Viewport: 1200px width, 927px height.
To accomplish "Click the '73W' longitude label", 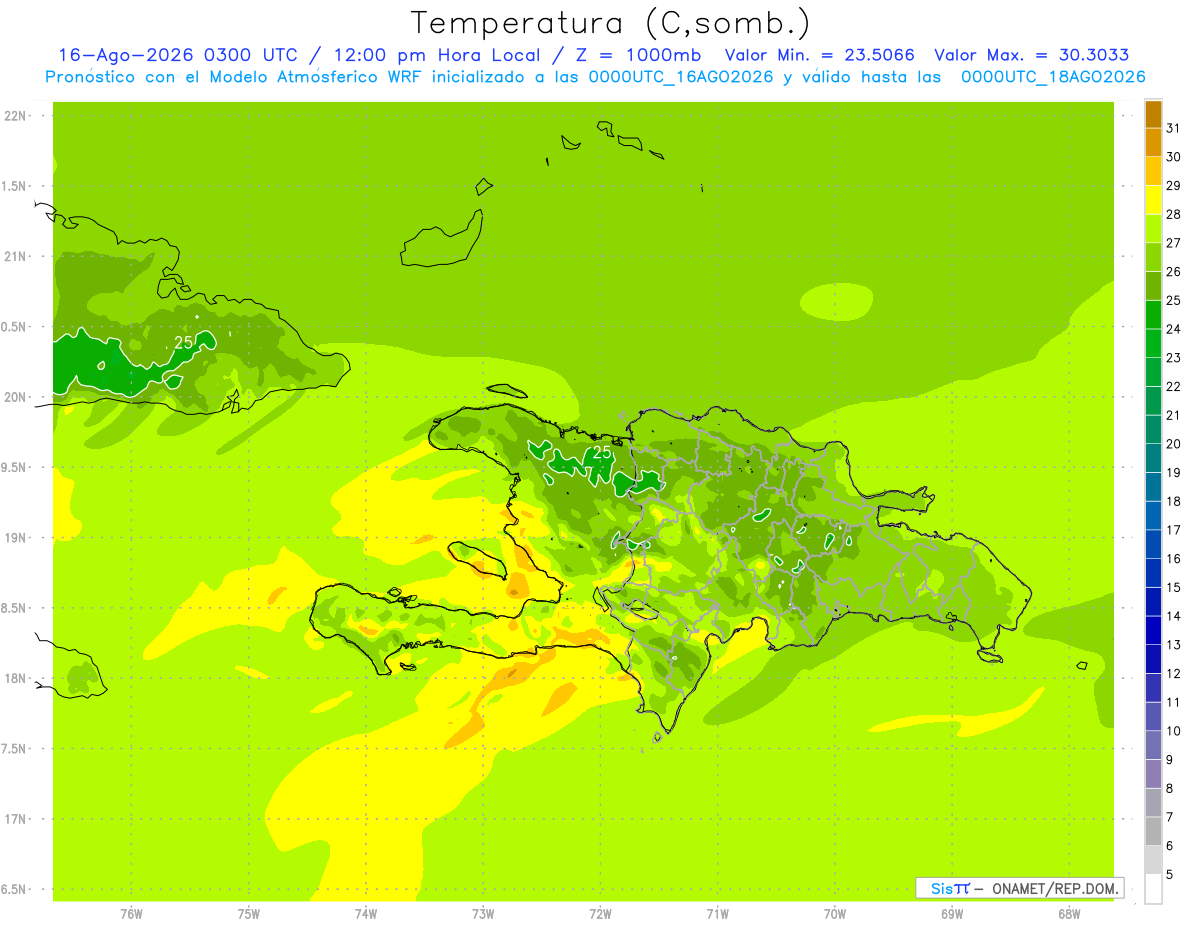I will tap(483, 914).
